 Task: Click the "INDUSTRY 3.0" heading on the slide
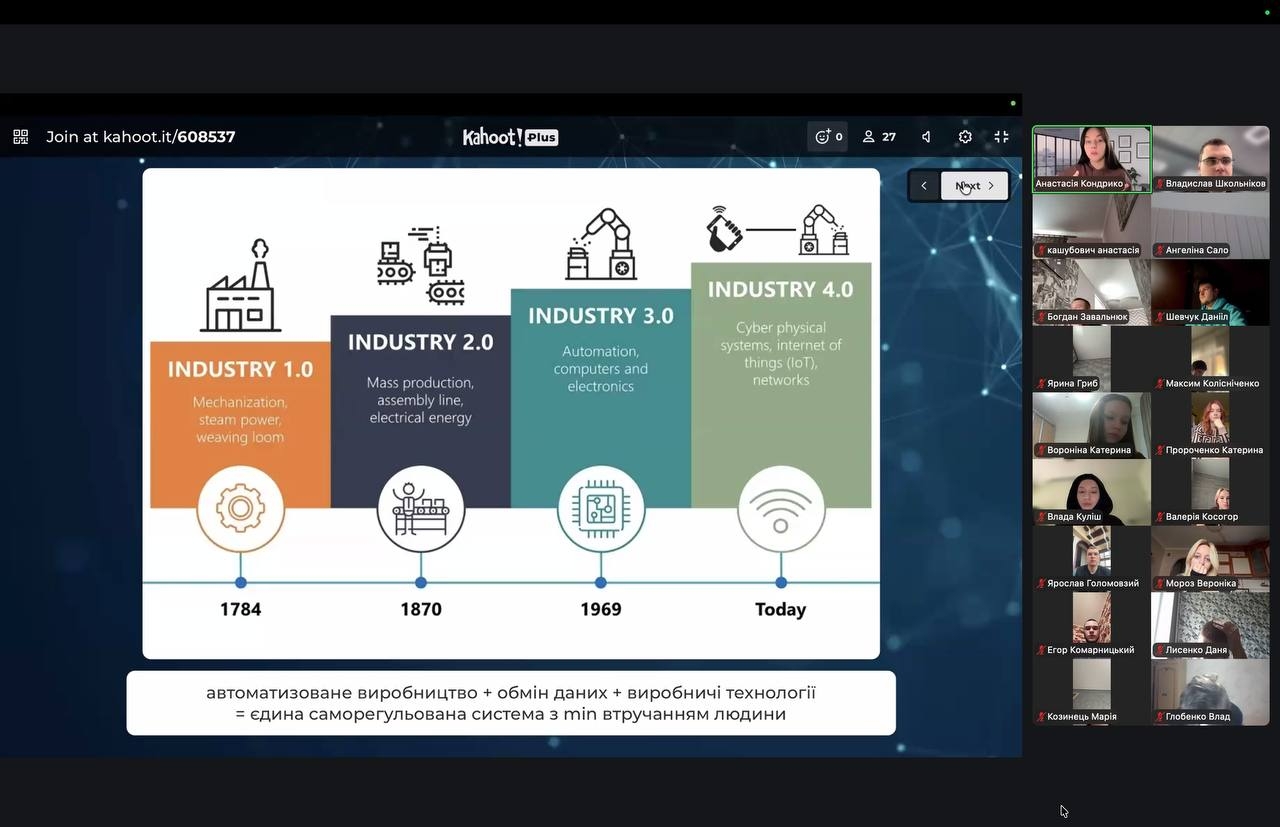(601, 316)
